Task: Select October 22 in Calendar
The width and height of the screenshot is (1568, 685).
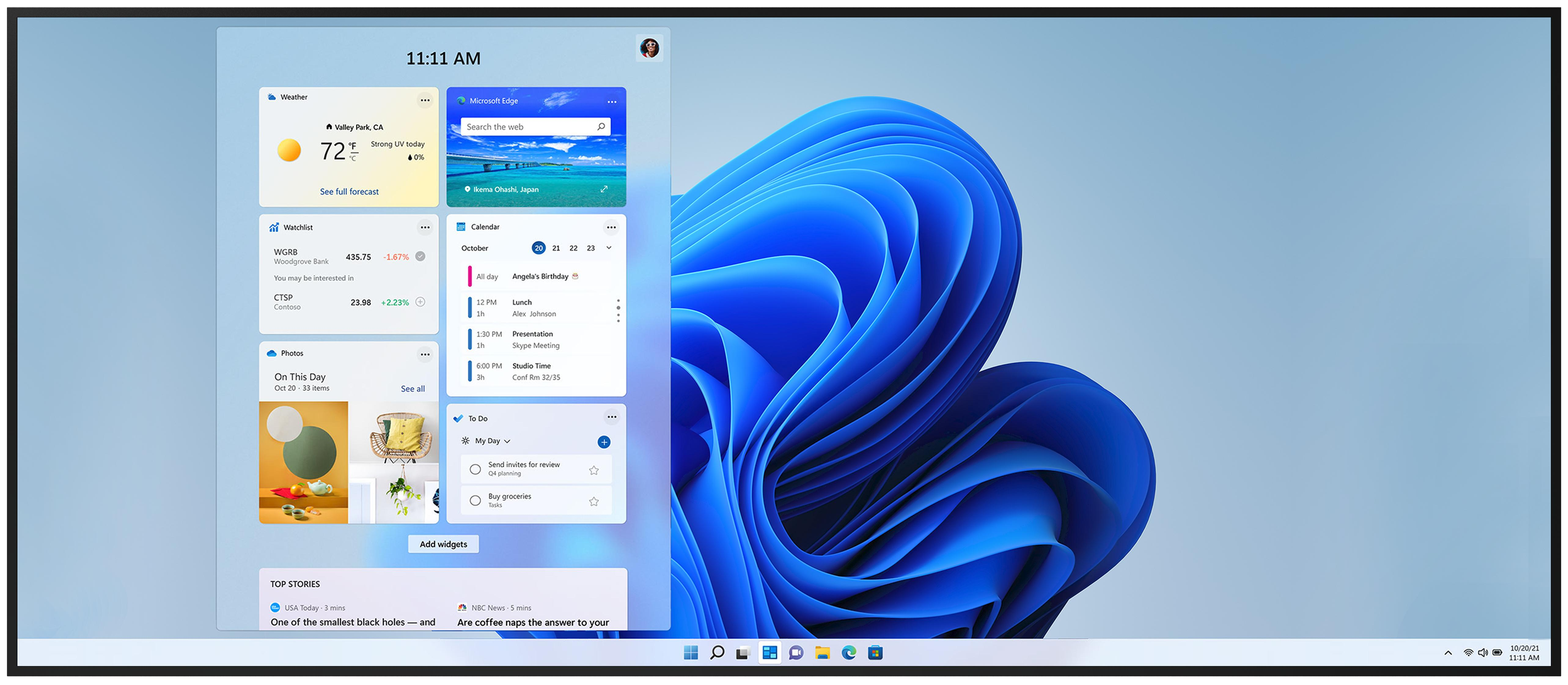Action: coord(573,248)
